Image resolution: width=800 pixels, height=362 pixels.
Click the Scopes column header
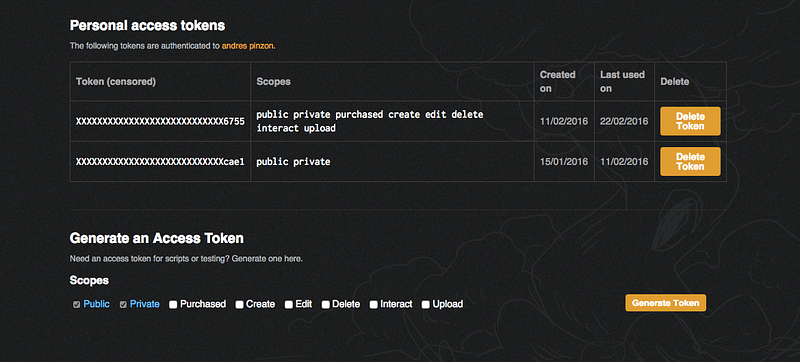tap(273, 82)
